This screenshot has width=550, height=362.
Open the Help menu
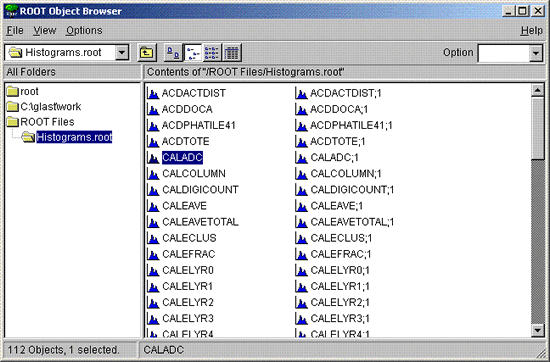pos(531,31)
